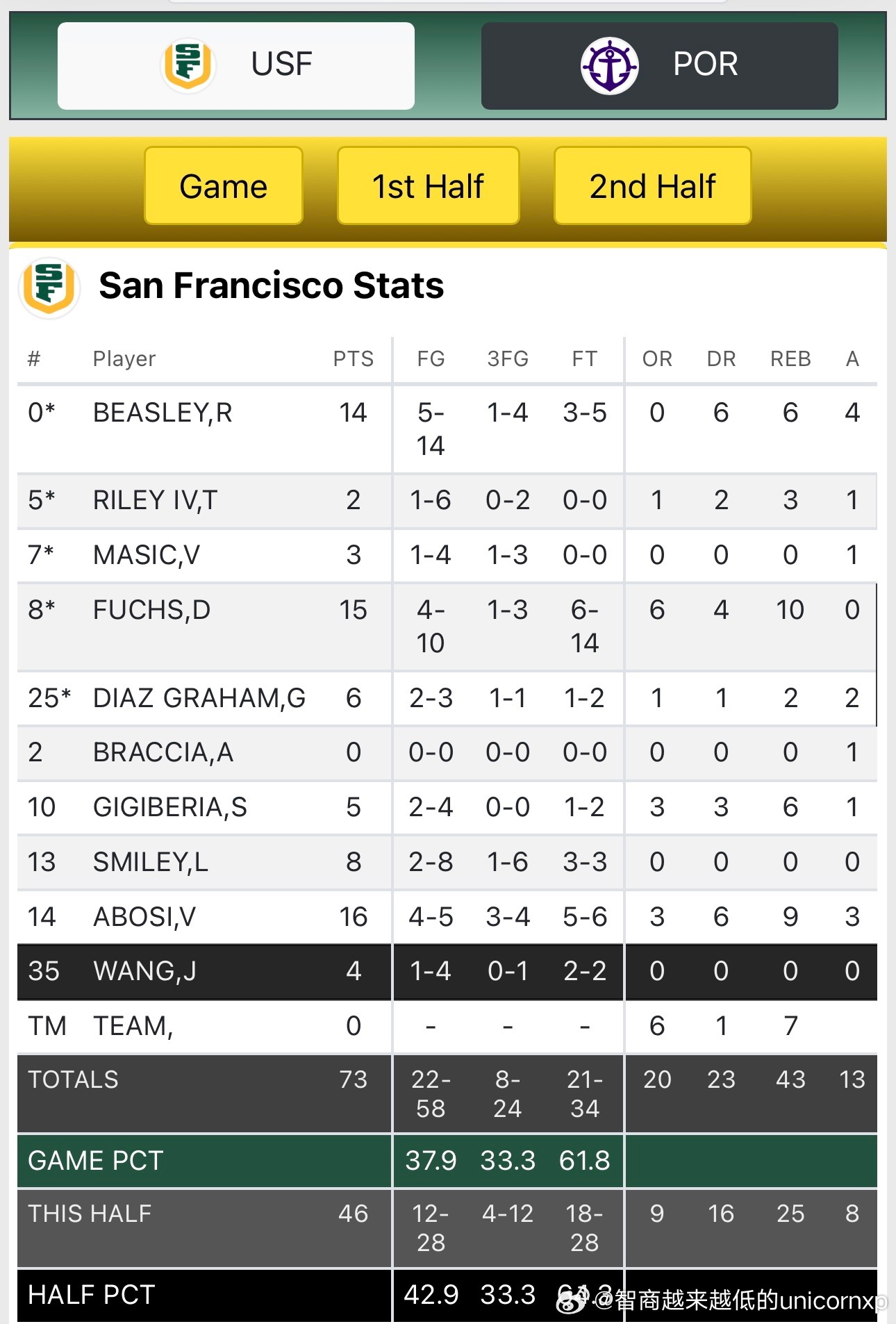Click the TOTALS row label
The height and width of the screenshot is (1324, 896).
[x=73, y=1079]
